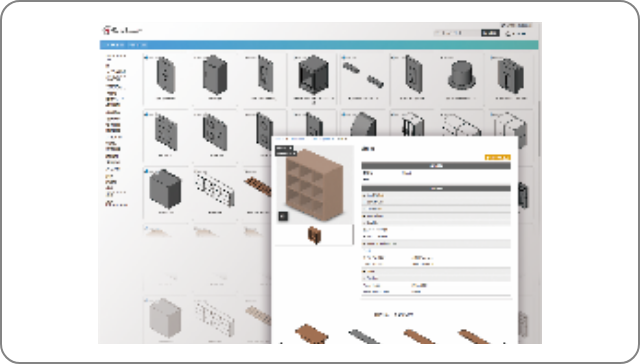Expand the first gray row in the properties list
Viewport: 640px width, 364px height.
tap(436, 195)
